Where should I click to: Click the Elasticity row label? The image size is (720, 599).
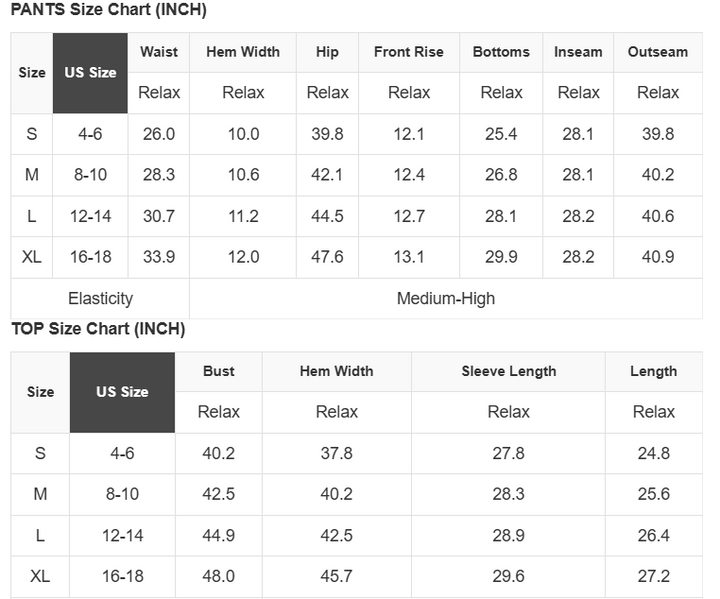click(100, 298)
